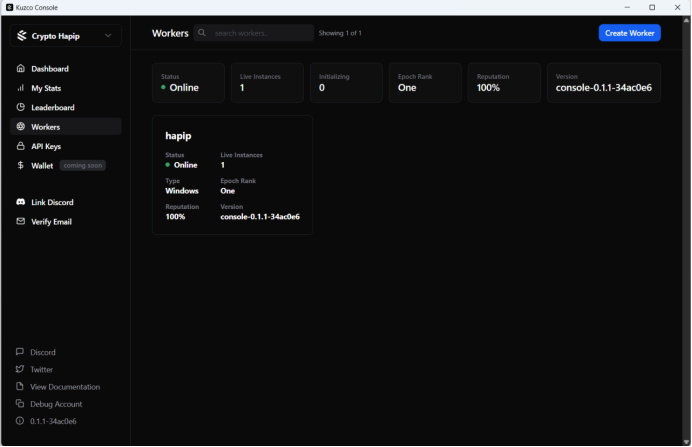The image size is (692, 447).
Task: Click the Link Discord logo icon
Action: [20, 202]
